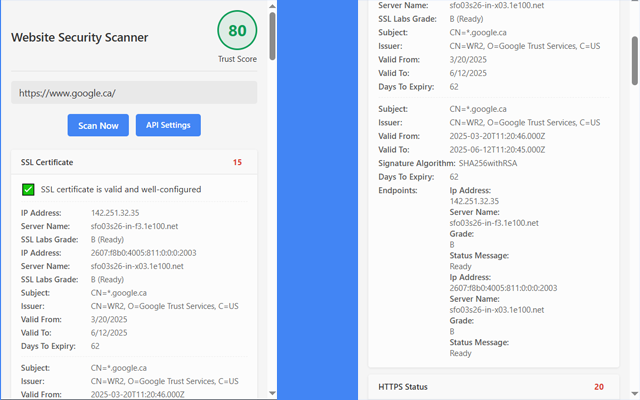Click the 'Signature Algorithm:' label
This screenshot has width=640, height=400.
pos(416,163)
